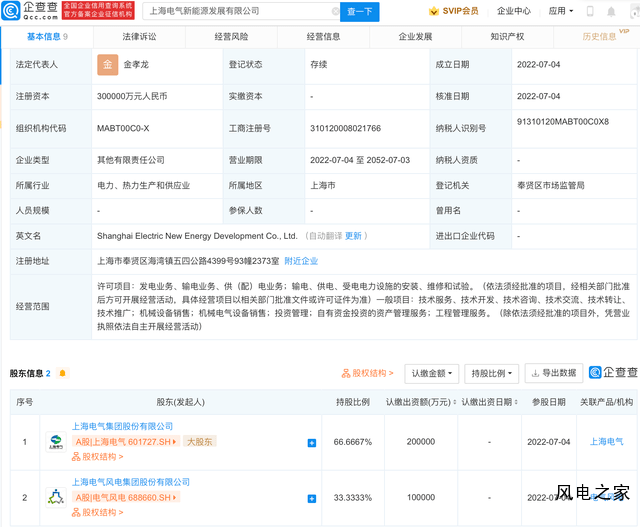Click the Qcc.com logo icon
Image resolution: width=640 pixels, height=527 pixels.
[11, 11]
